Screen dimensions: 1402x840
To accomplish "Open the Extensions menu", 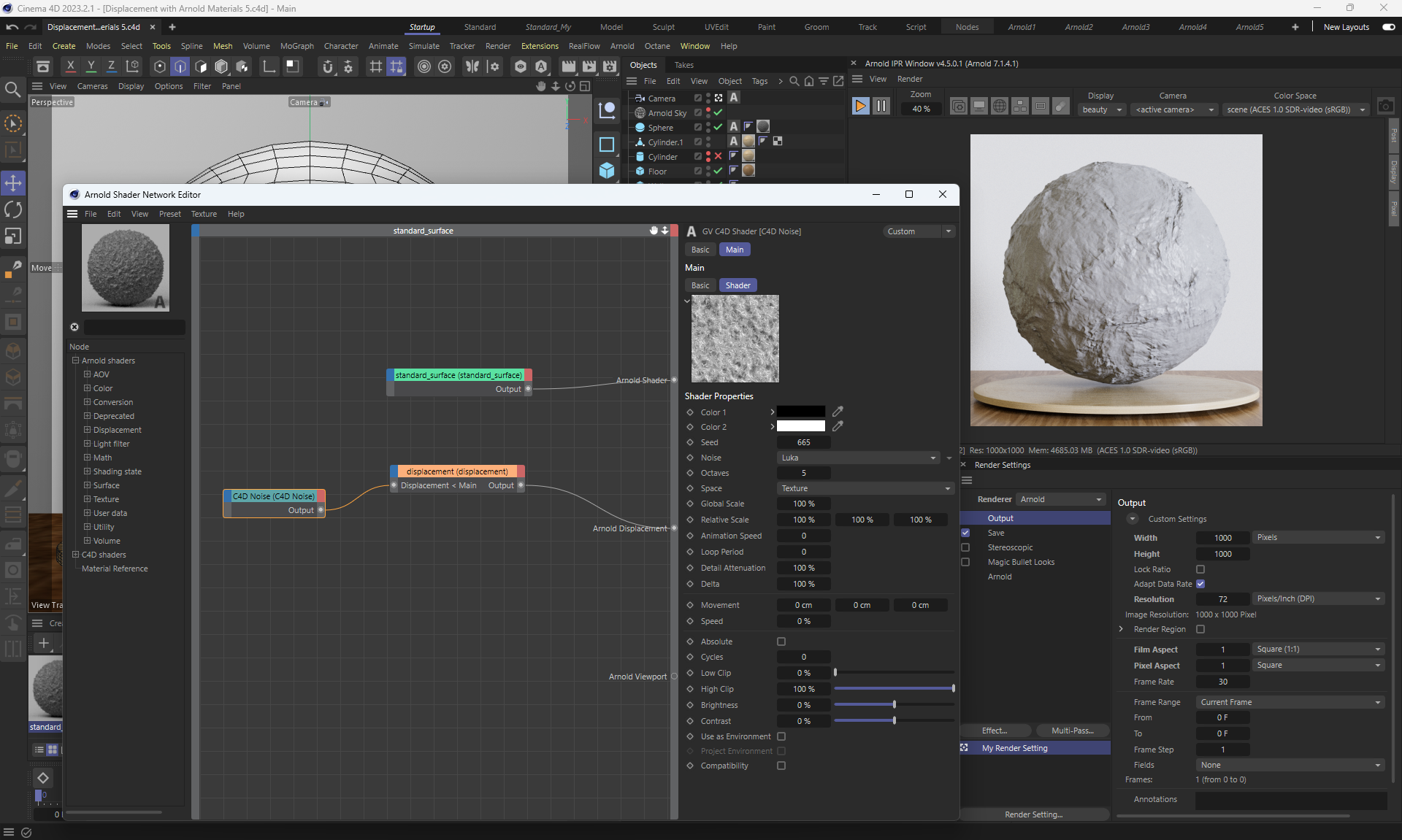I will click(x=539, y=46).
